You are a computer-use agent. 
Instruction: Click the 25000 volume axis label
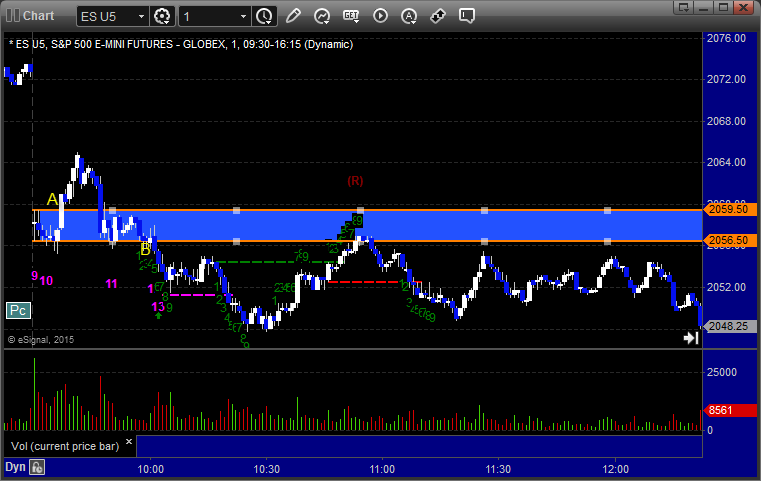[x=722, y=372]
